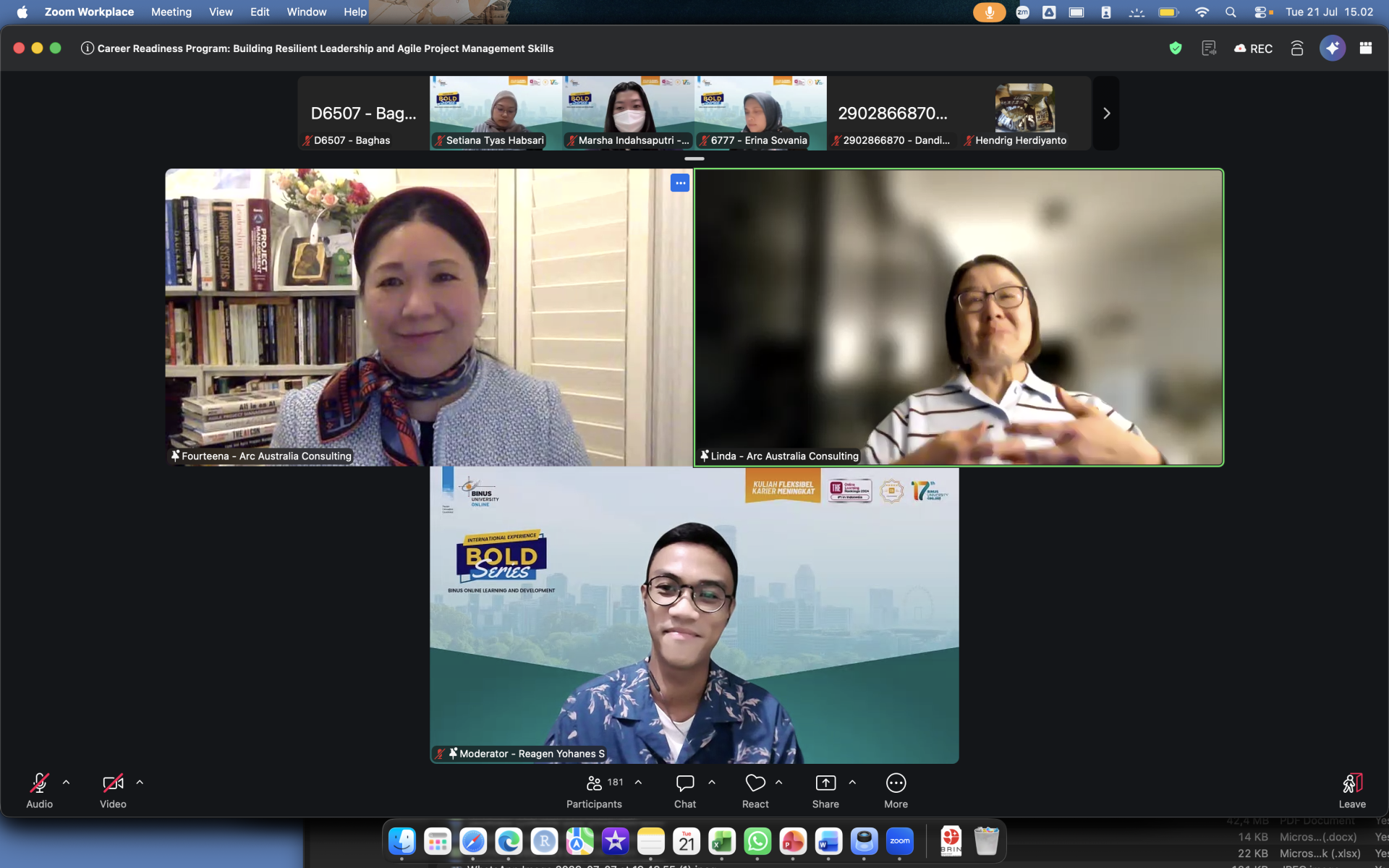This screenshot has width=1389, height=868.
Task: Open the meeting info icon
Action: (88, 48)
